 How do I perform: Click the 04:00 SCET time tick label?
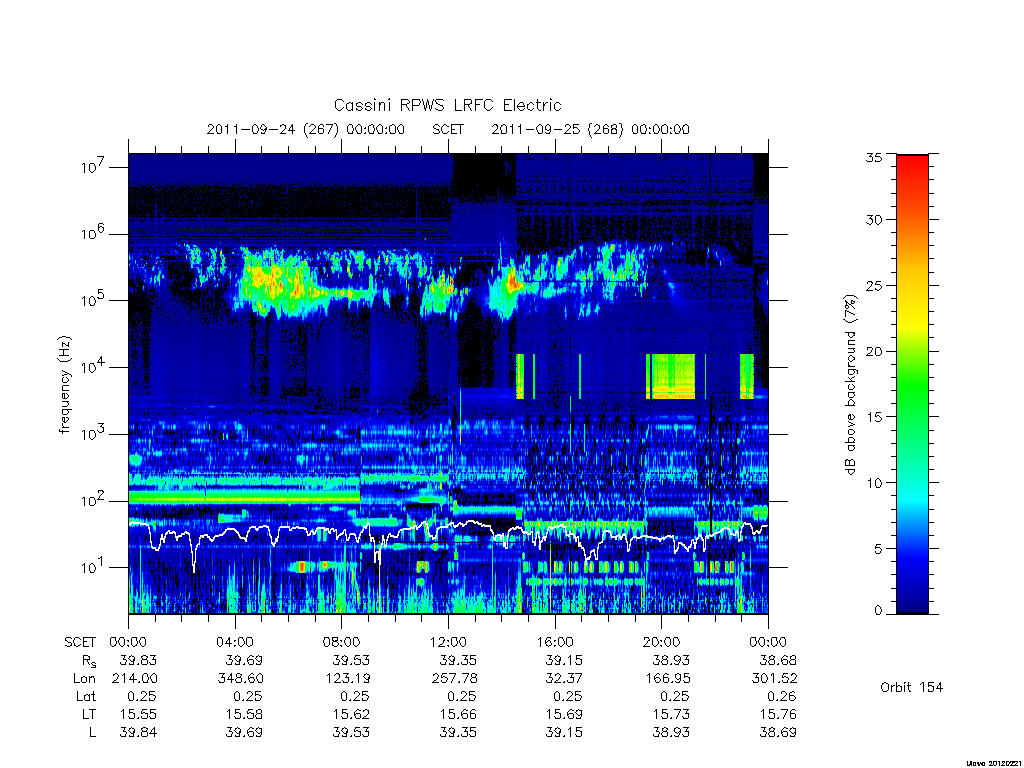tap(235, 642)
